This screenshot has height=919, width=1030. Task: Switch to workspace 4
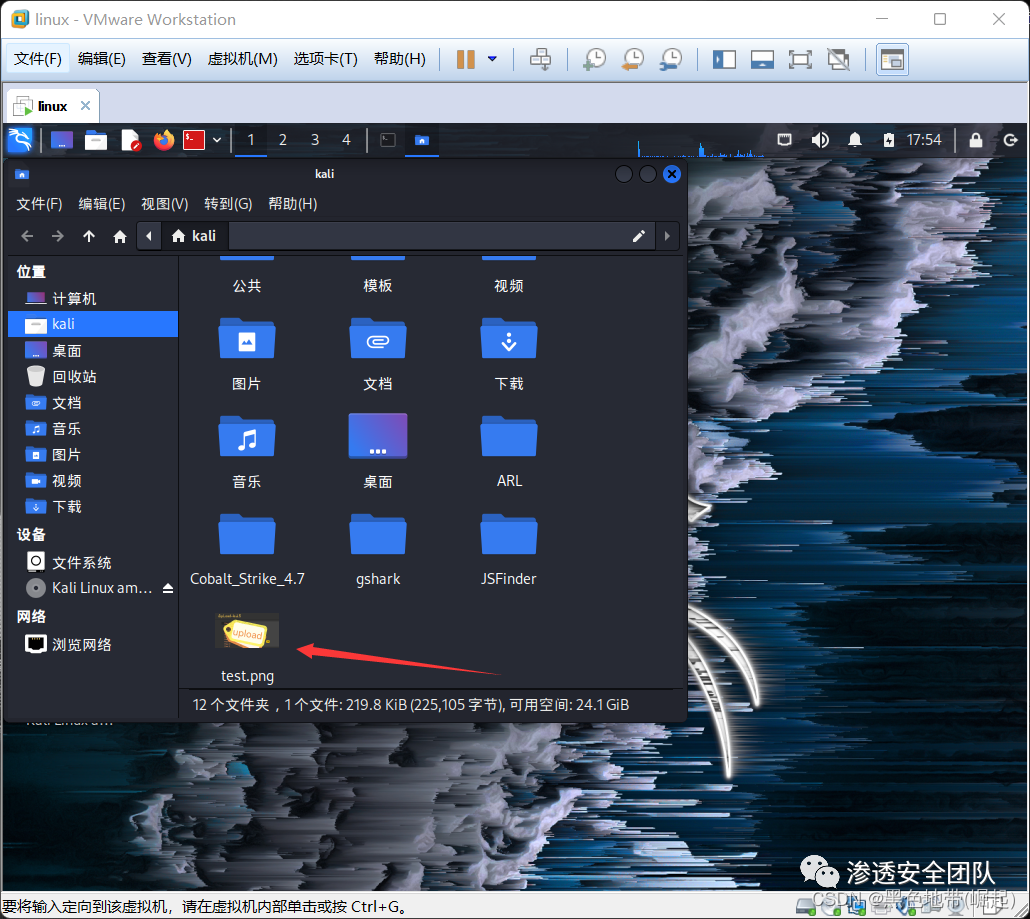click(346, 140)
